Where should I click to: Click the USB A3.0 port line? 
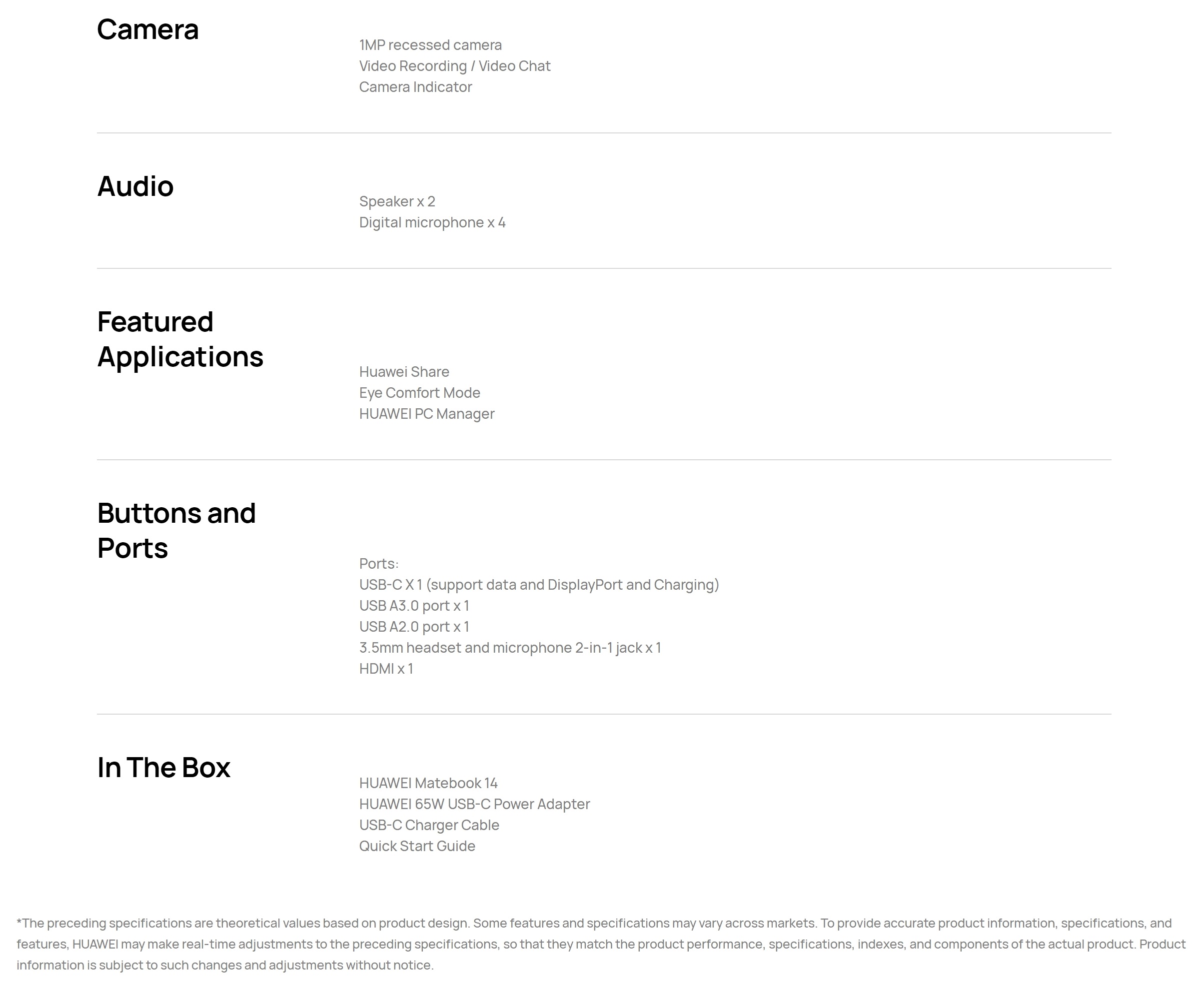tap(414, 606)
